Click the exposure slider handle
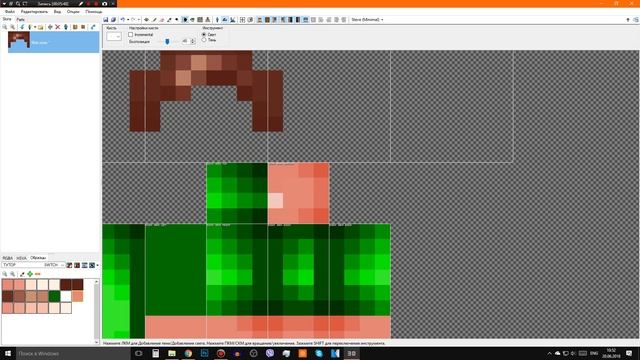The height and width of the screenshot is (360, 640). coord(167,41)
